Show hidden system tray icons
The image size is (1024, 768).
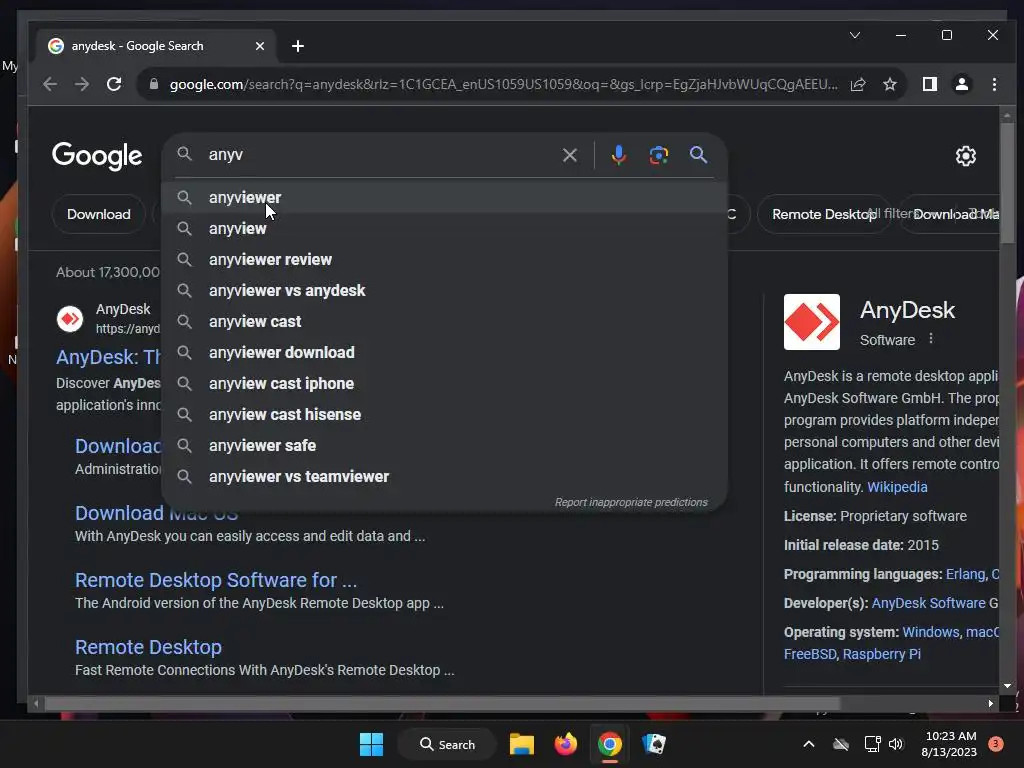(808, 744)
